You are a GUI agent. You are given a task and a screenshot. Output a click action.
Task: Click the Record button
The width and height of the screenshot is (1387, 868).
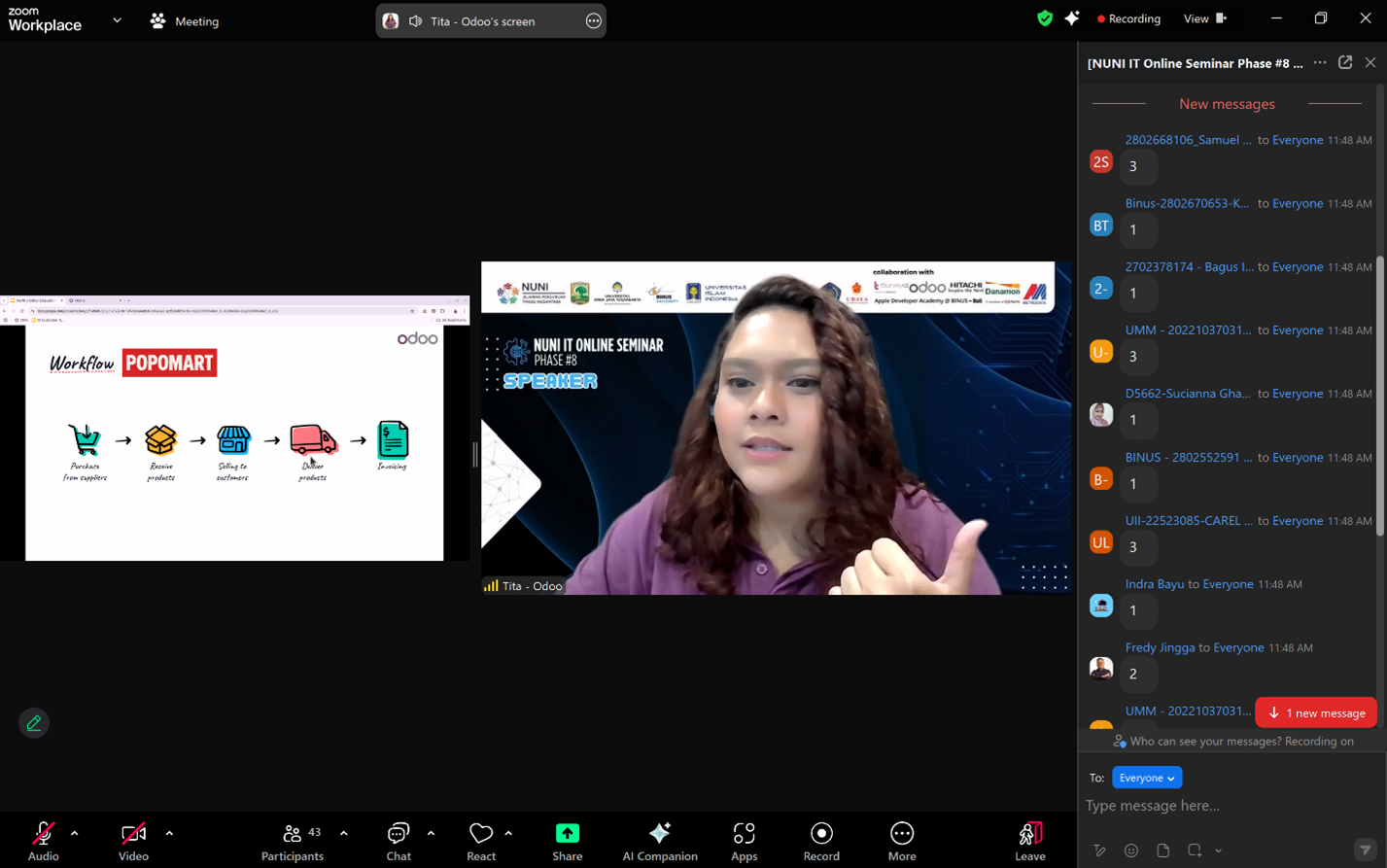(x=821, y=842)
